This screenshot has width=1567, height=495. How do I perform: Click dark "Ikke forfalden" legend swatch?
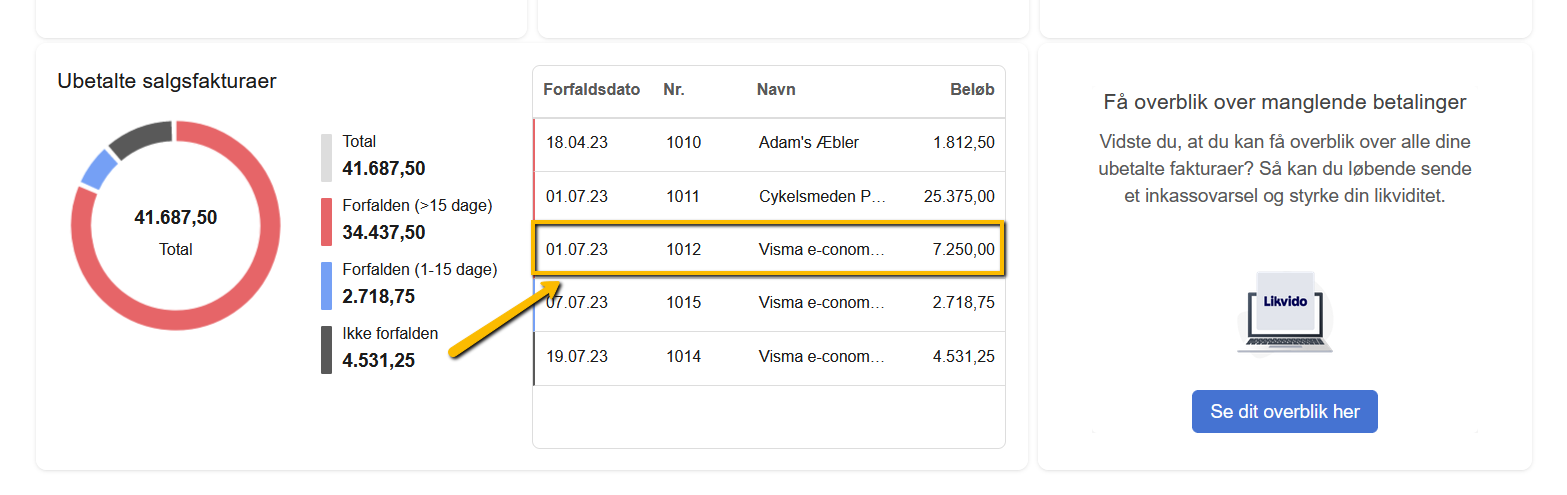(x=326, y=350)
